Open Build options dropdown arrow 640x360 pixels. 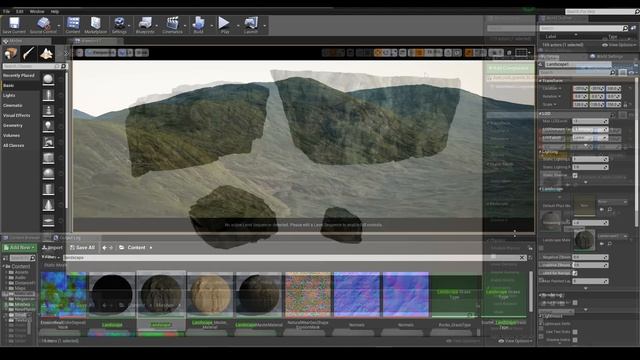pos(211,25)
